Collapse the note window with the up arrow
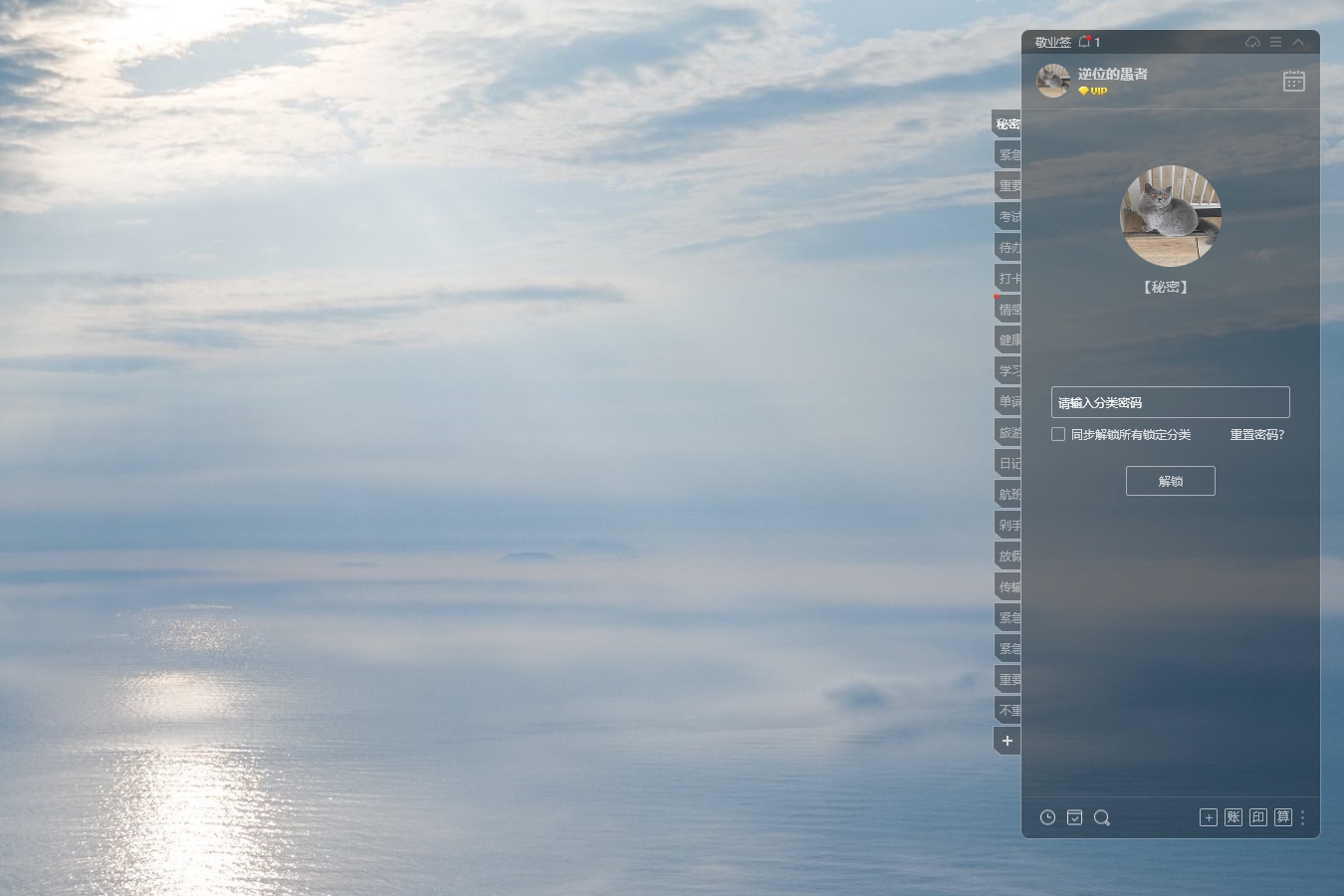 [1298, 42]
